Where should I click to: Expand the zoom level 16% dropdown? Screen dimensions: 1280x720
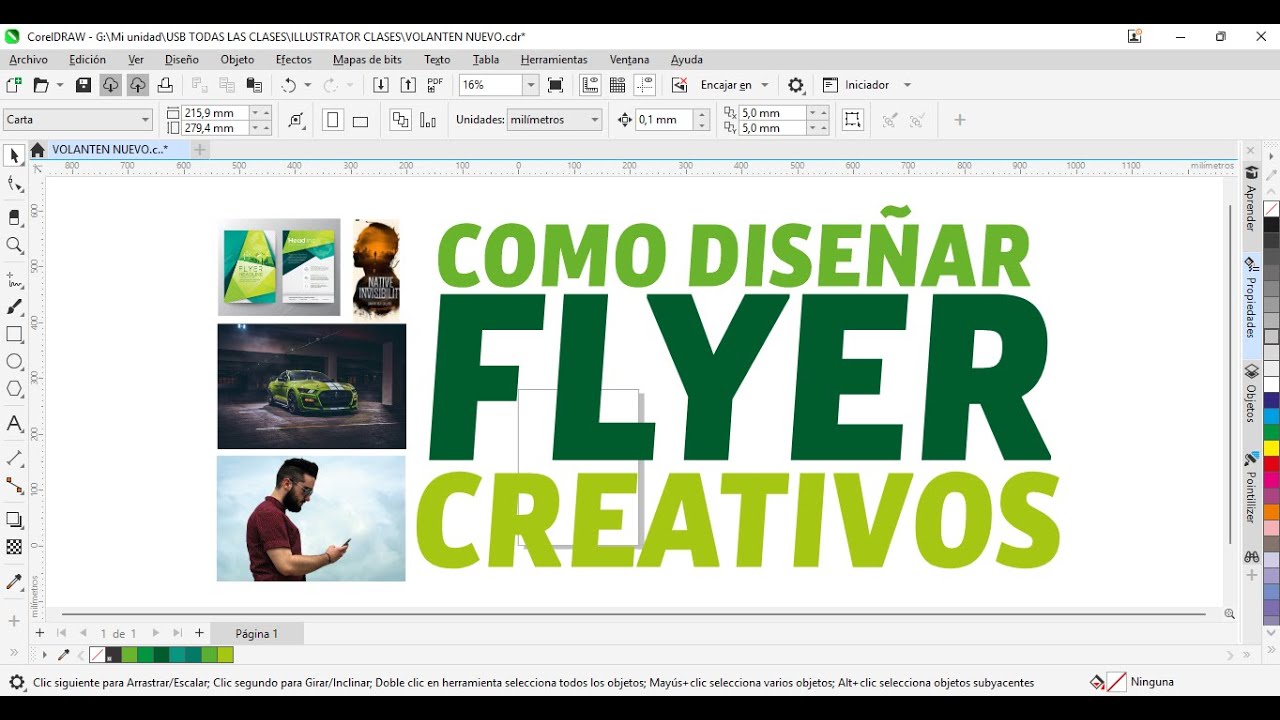point(531,86)
